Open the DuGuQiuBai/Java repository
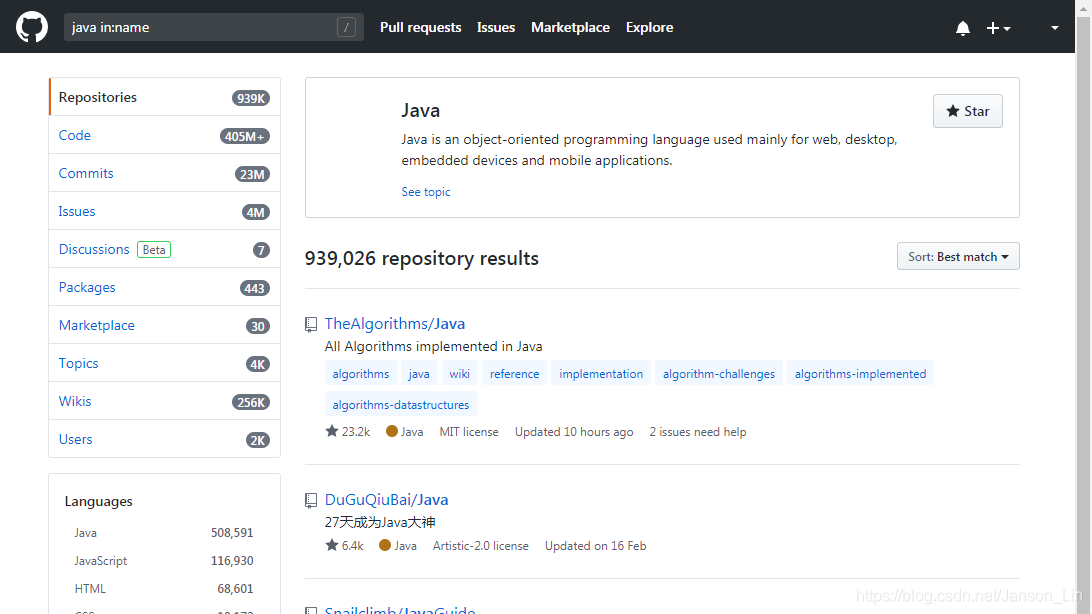The width and height of the screenshot is (1092, 614). pos(386,500)
